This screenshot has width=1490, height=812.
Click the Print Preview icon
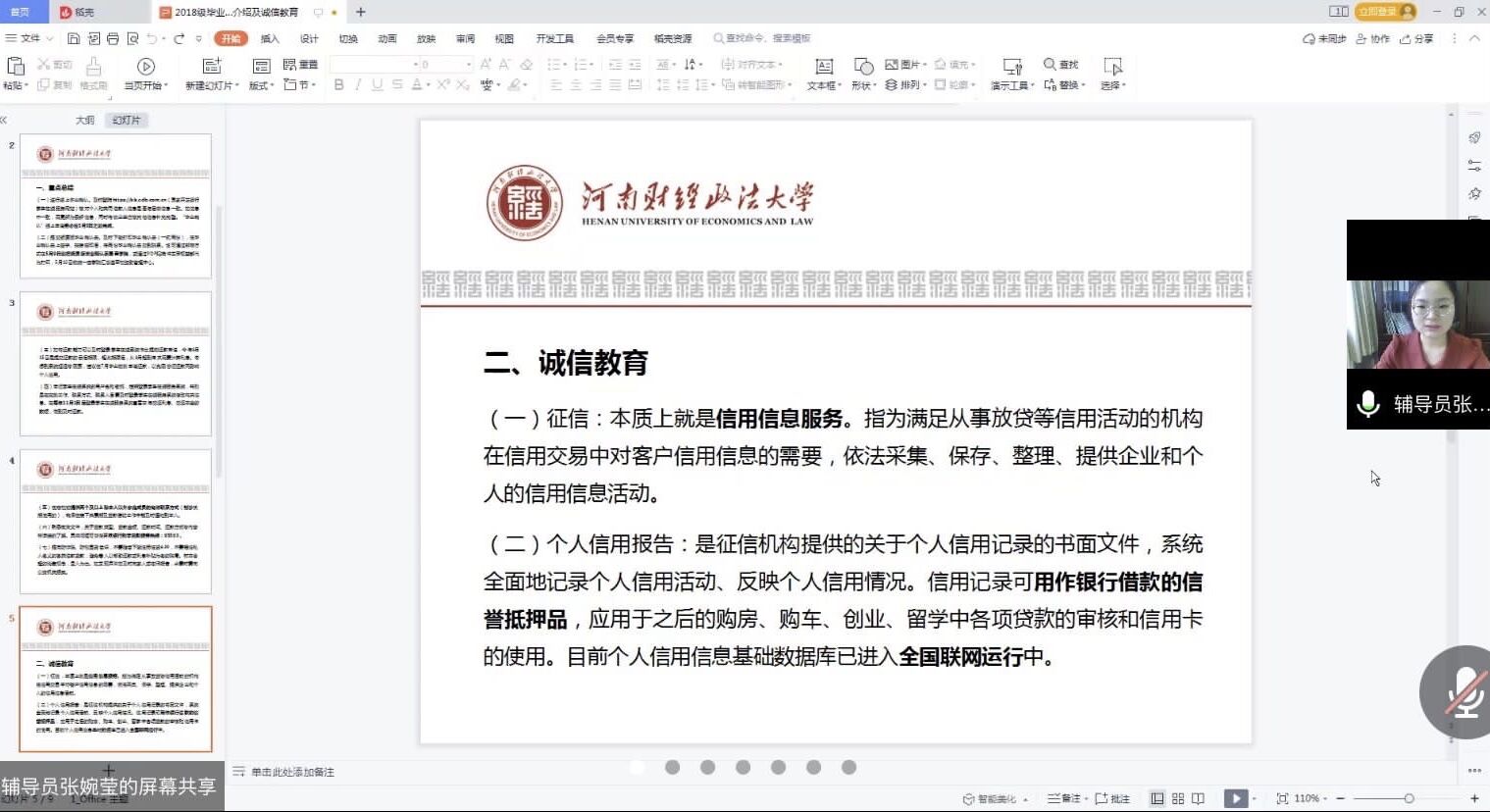coord(132,38)
